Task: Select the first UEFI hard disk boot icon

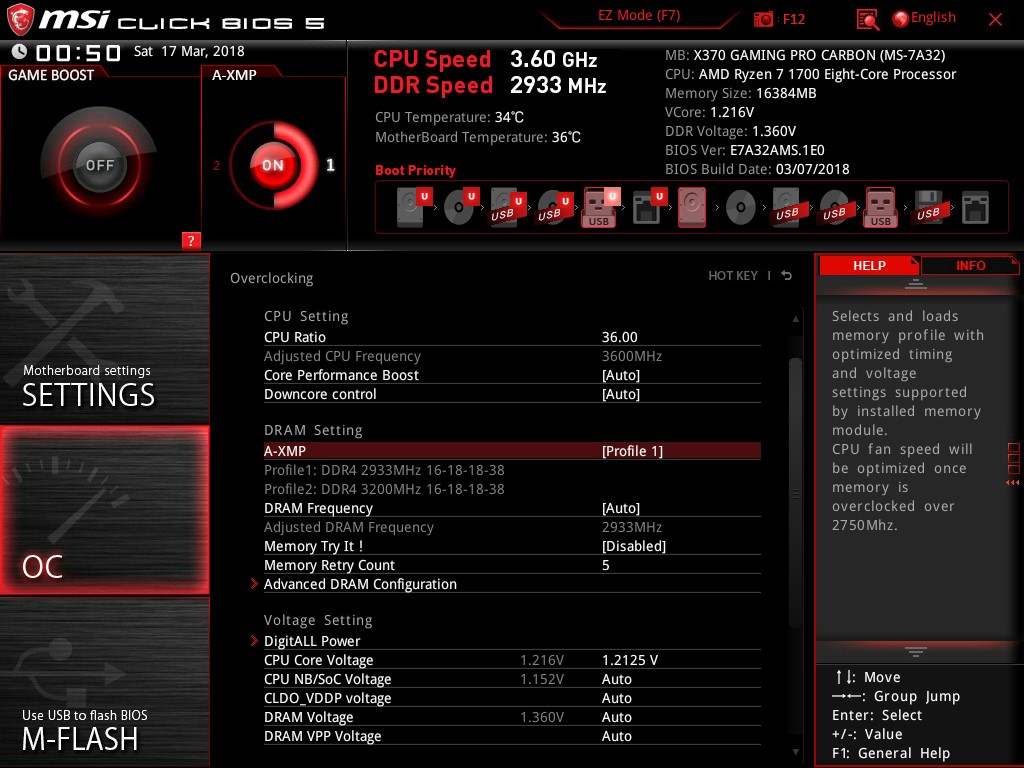Action: click(414, 207)
